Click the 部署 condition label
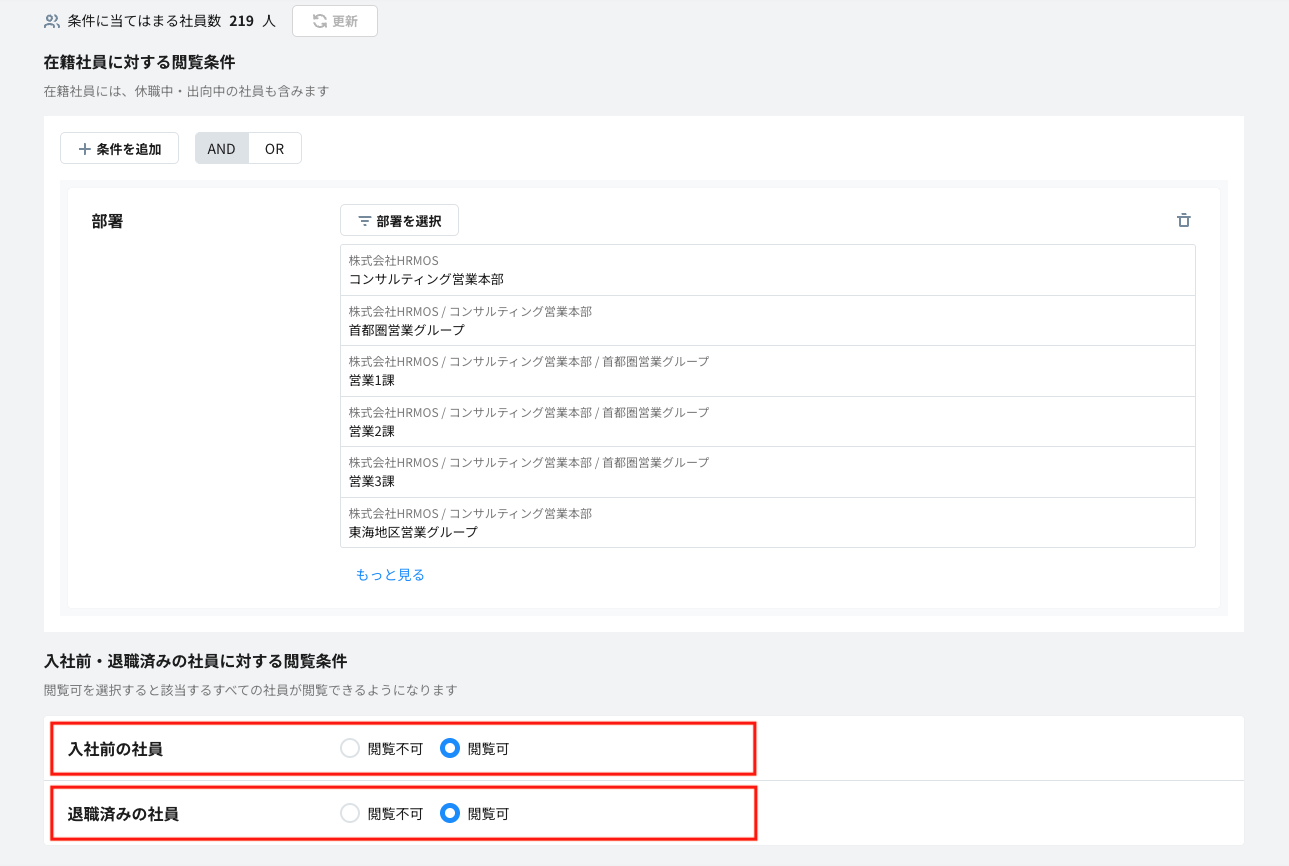Viewport: 1289px width, 866px height. [107, 222]
